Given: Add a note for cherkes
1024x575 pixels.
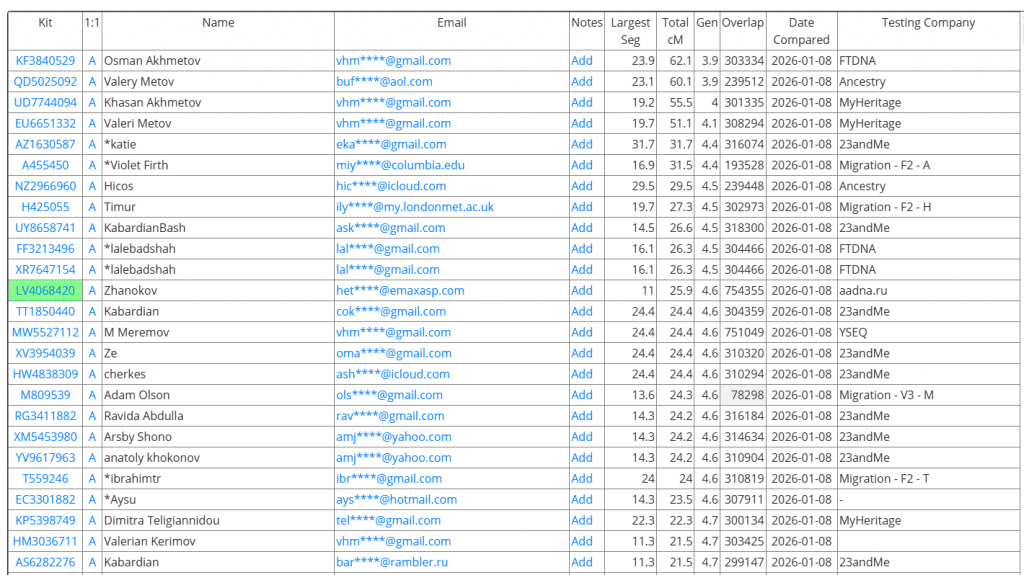Looking at the screenshot, I should coord(582,374).
